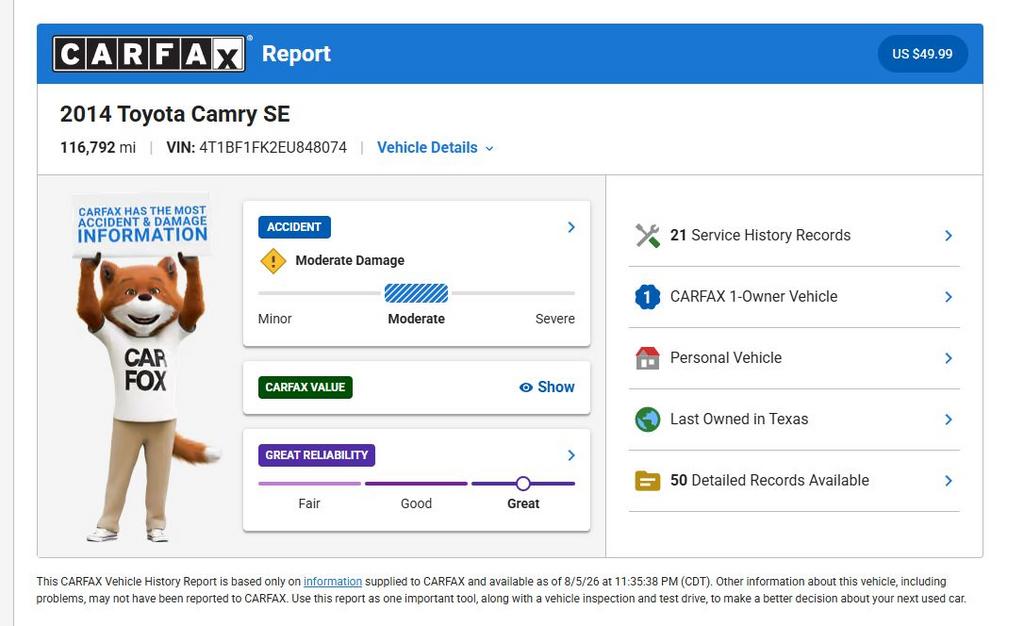Click the Fair reliability label
This screenshot has height=626, width=1024.
point(309,503)
